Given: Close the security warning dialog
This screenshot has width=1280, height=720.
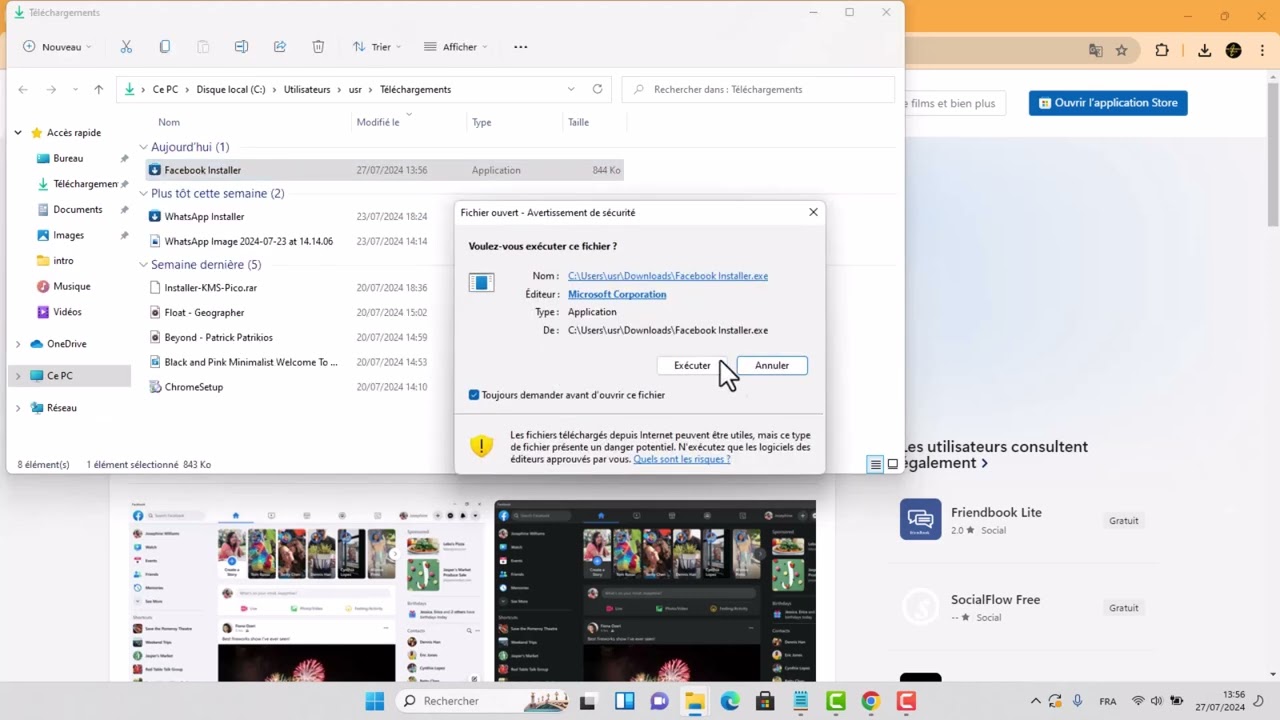Looking at the screenshot, I should pos(813,212).
